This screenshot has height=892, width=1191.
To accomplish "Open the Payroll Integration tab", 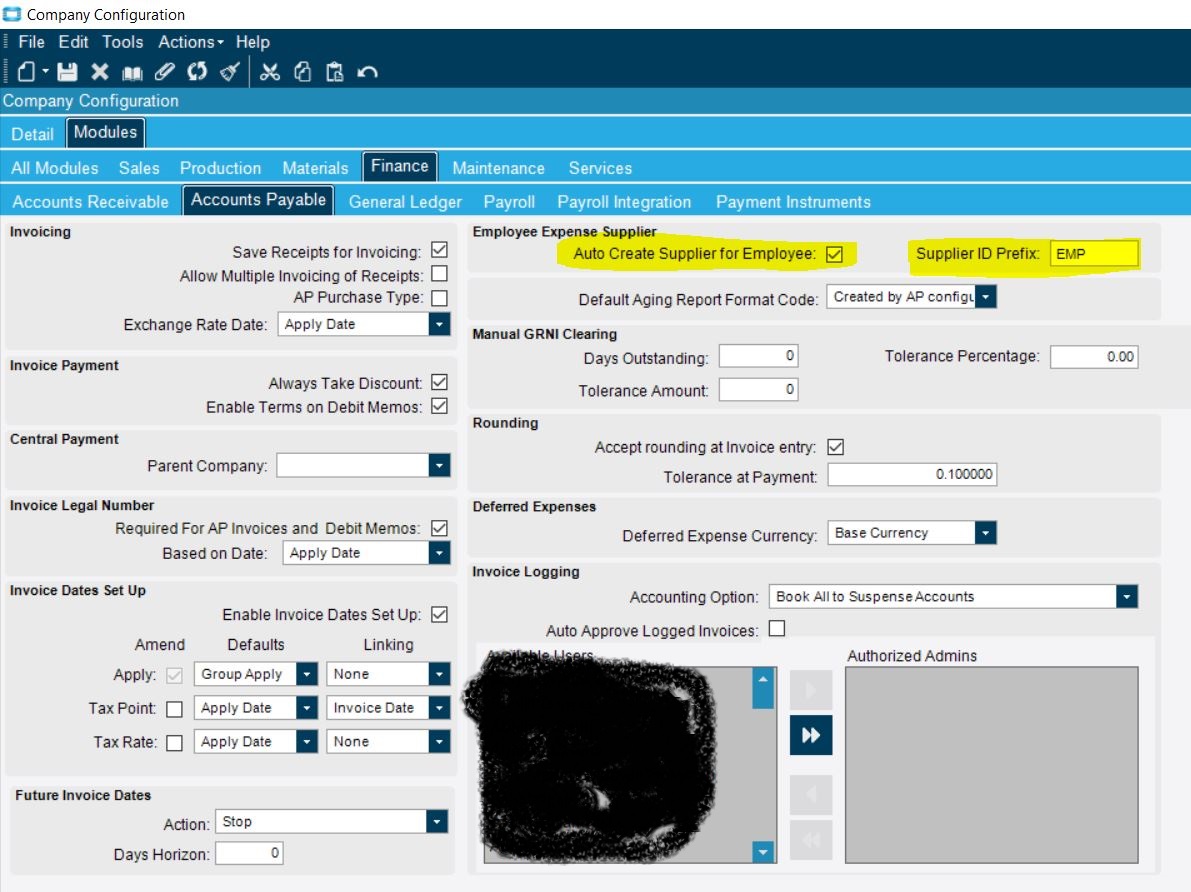I will pyautogui.click(x=624, y=202).
